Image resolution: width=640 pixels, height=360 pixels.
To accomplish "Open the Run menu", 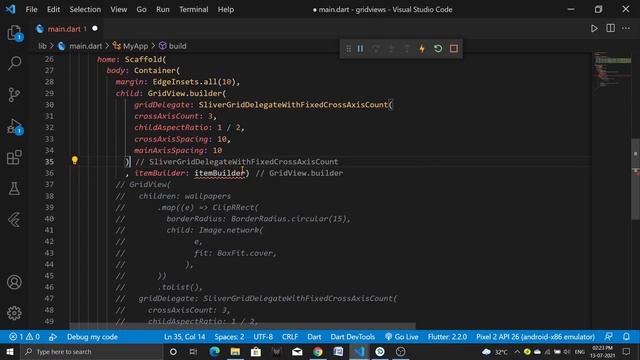I will coord(162,9).
